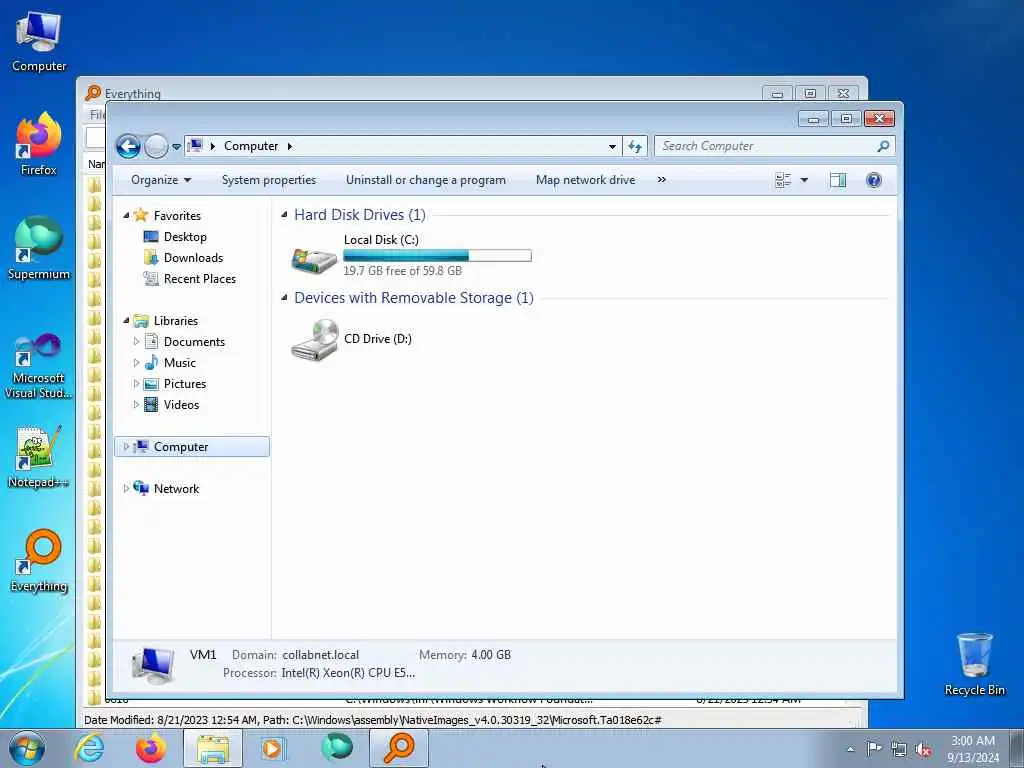Viewport: 1024px width, 768px height.
Task: Select Uninstall or change a program
Action: [426, 180]
